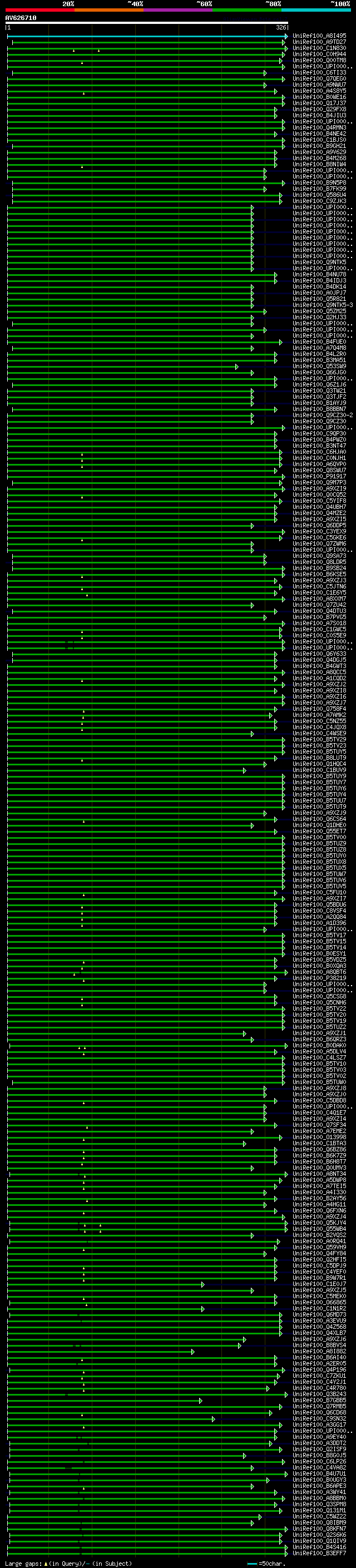Select hit label UniRef100_Q7QEG0
This screenshot has width=356, height=1568.
(x=319, y=78)
